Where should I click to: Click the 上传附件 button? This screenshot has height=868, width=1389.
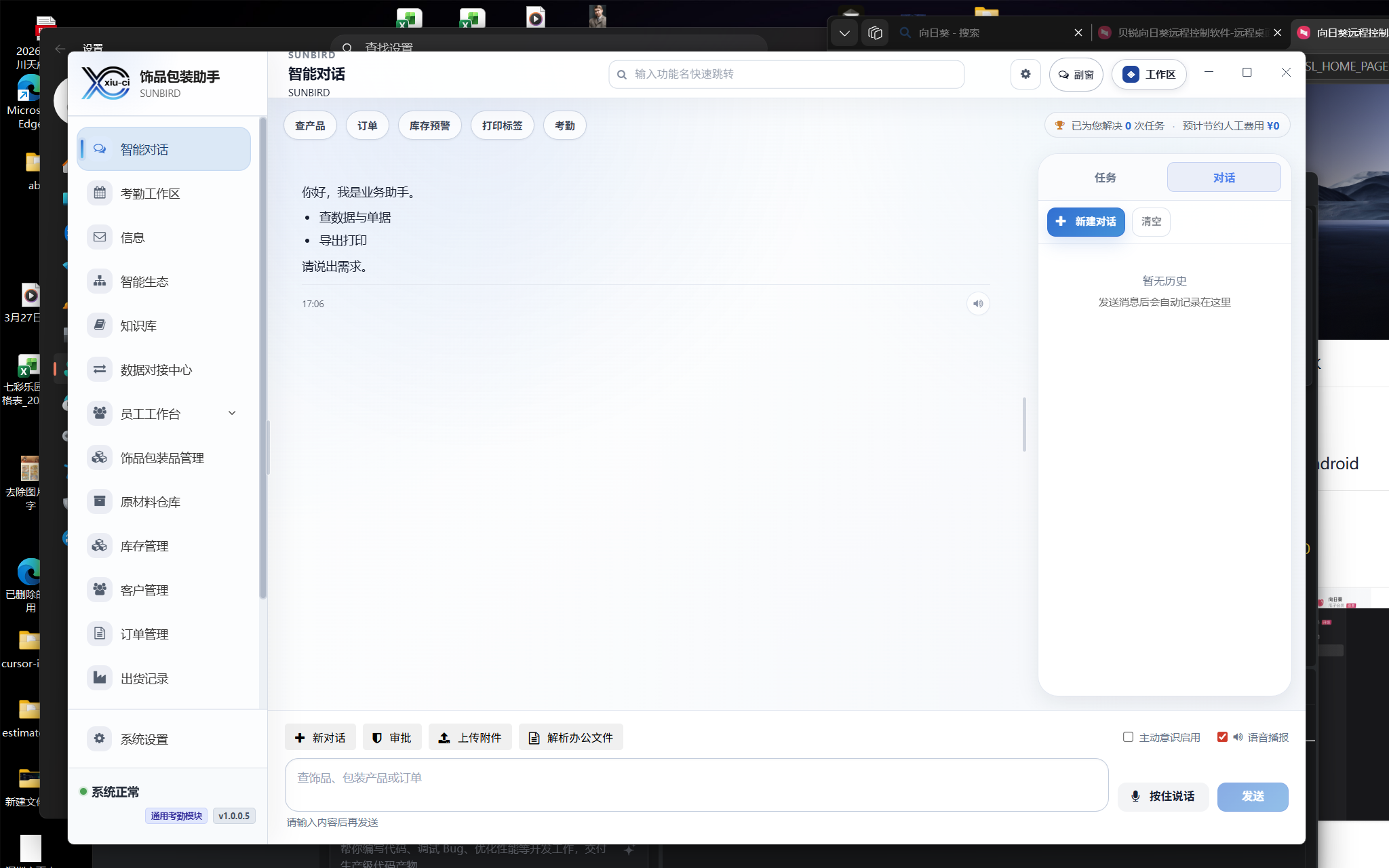click(x=470, y=737)
